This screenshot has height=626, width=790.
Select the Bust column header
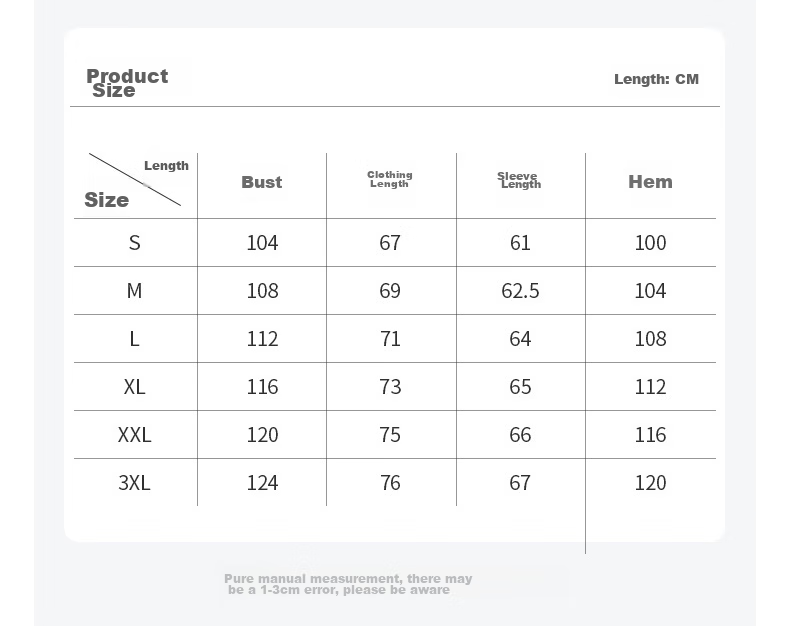[x=261, y=182]
